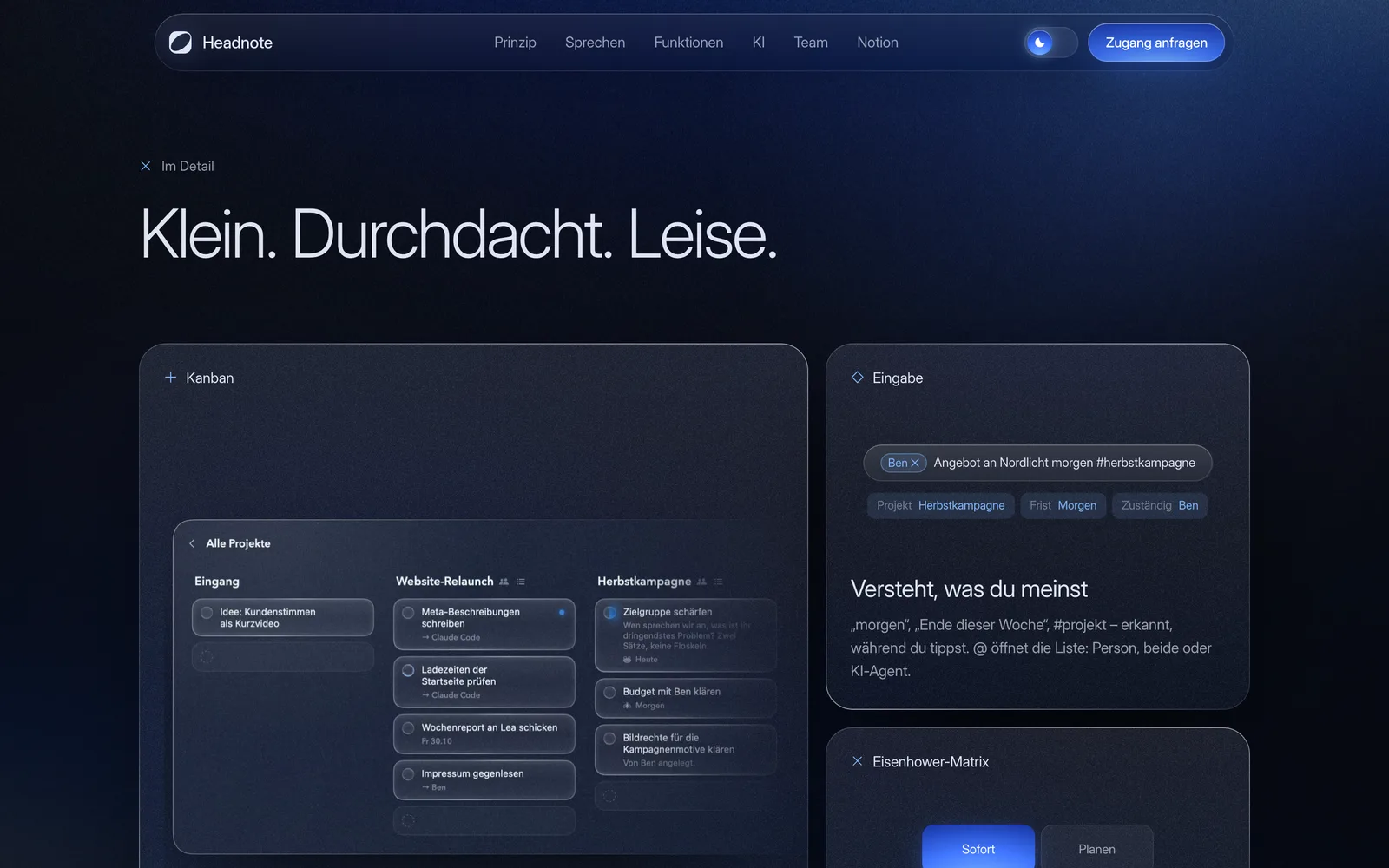Click the Zugang anfragen button
The image size is (1389, 868).
[1156, 43]
